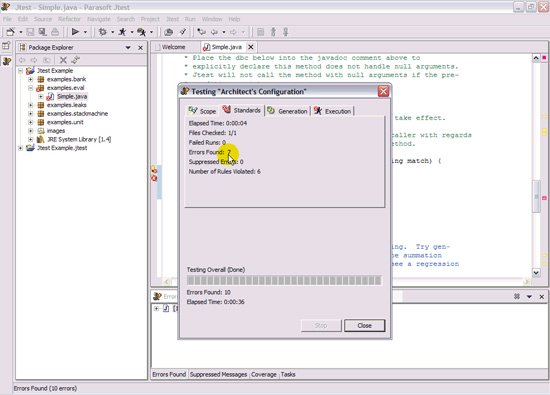Click the bottom view layout toolbar icon
This screenshot has width=550, height=395.
point(517,296)
